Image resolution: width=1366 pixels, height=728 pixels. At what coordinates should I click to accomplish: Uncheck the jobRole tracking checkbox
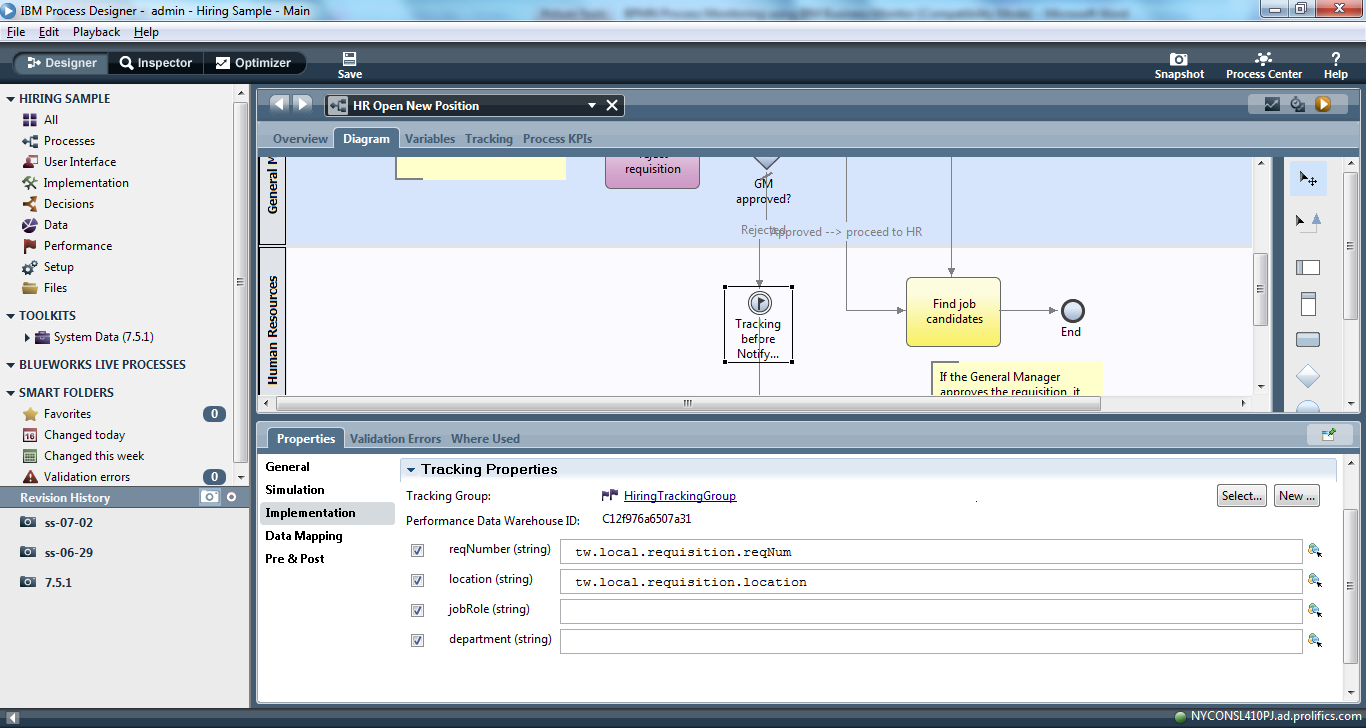click(417, 610)
